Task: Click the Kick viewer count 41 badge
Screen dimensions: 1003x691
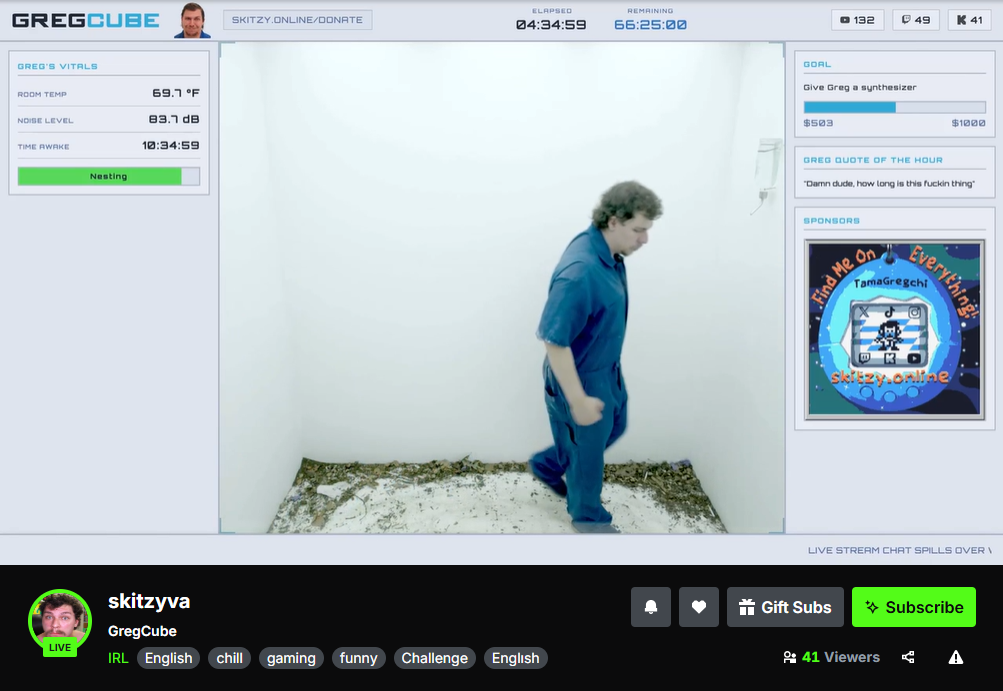Action: coord(969,20)
